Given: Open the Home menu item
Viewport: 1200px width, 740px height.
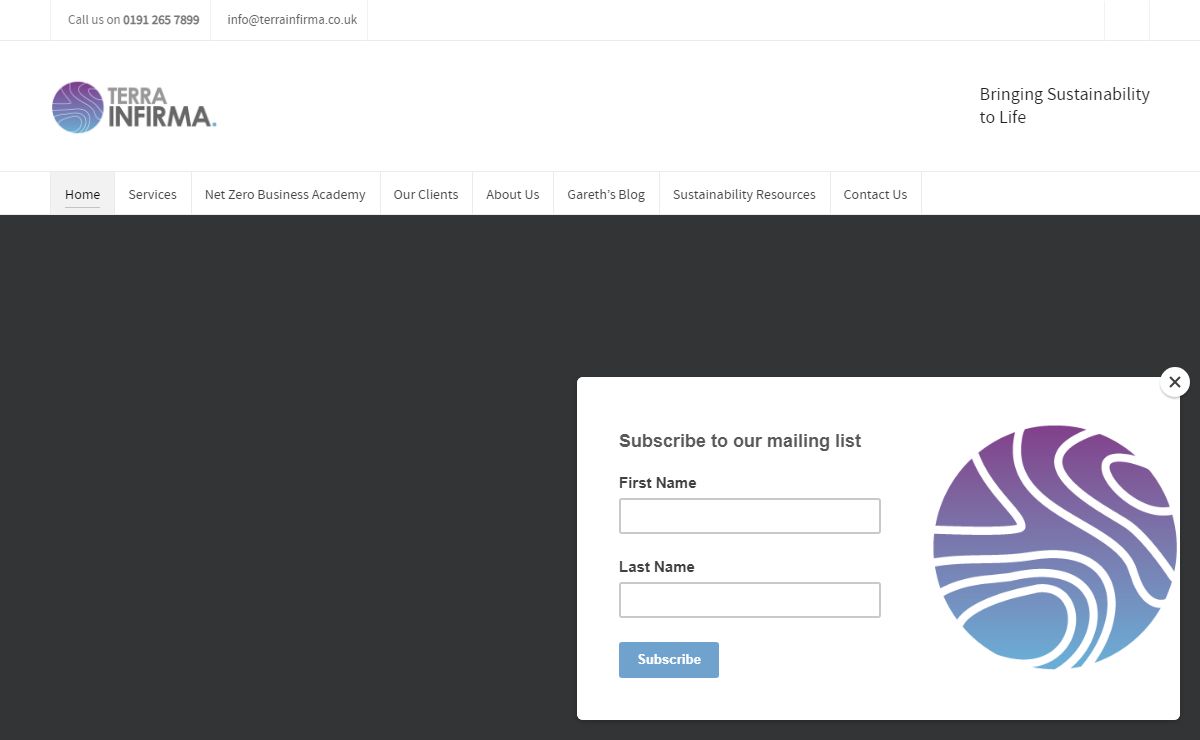Looking at the screenshot, I should (82, 194).
